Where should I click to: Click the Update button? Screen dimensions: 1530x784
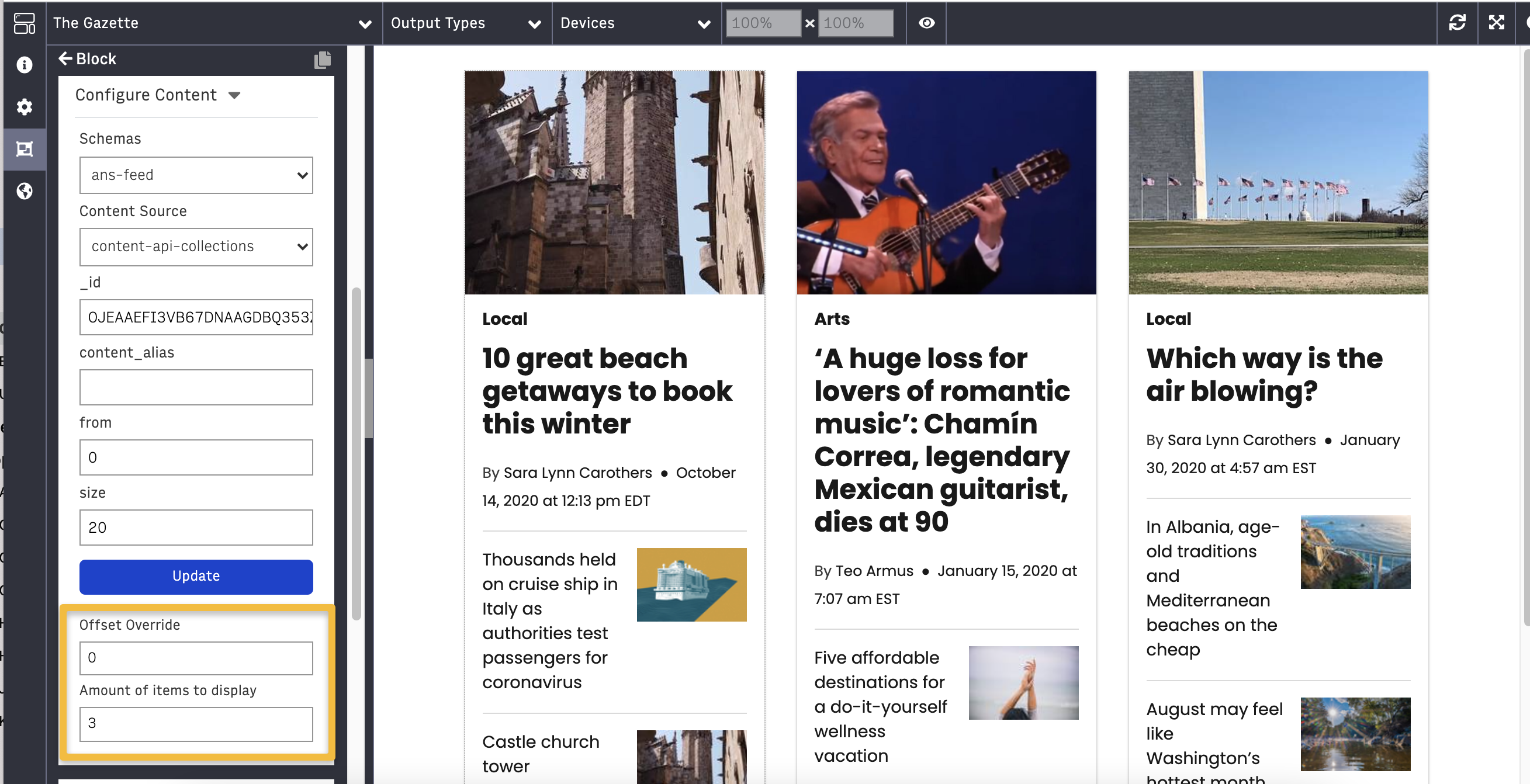coord(196,577)
